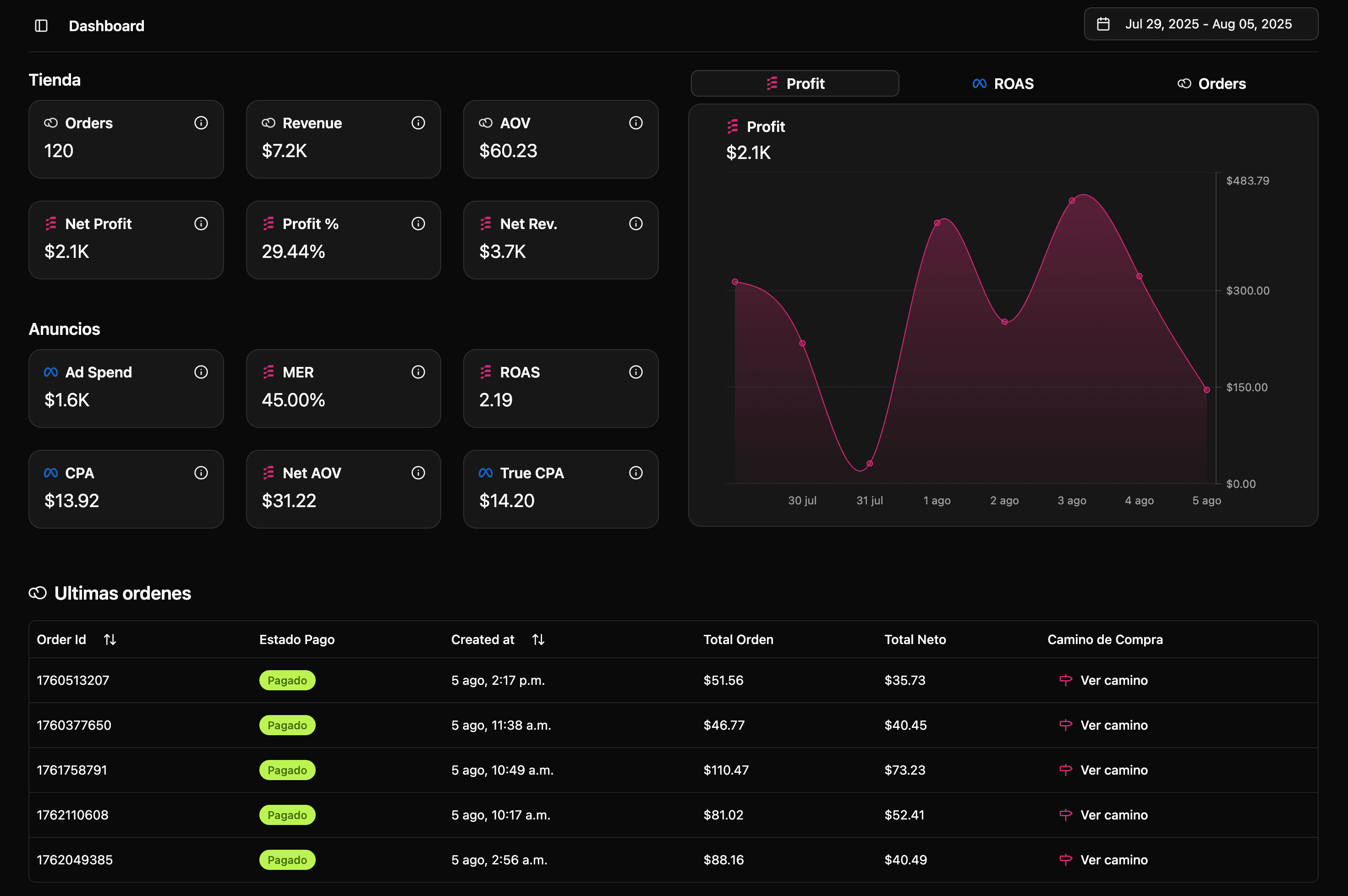Click the flag icon beside the first Ver camino
Viewport: 1348px width, 896px height.
coord(1066,680)
